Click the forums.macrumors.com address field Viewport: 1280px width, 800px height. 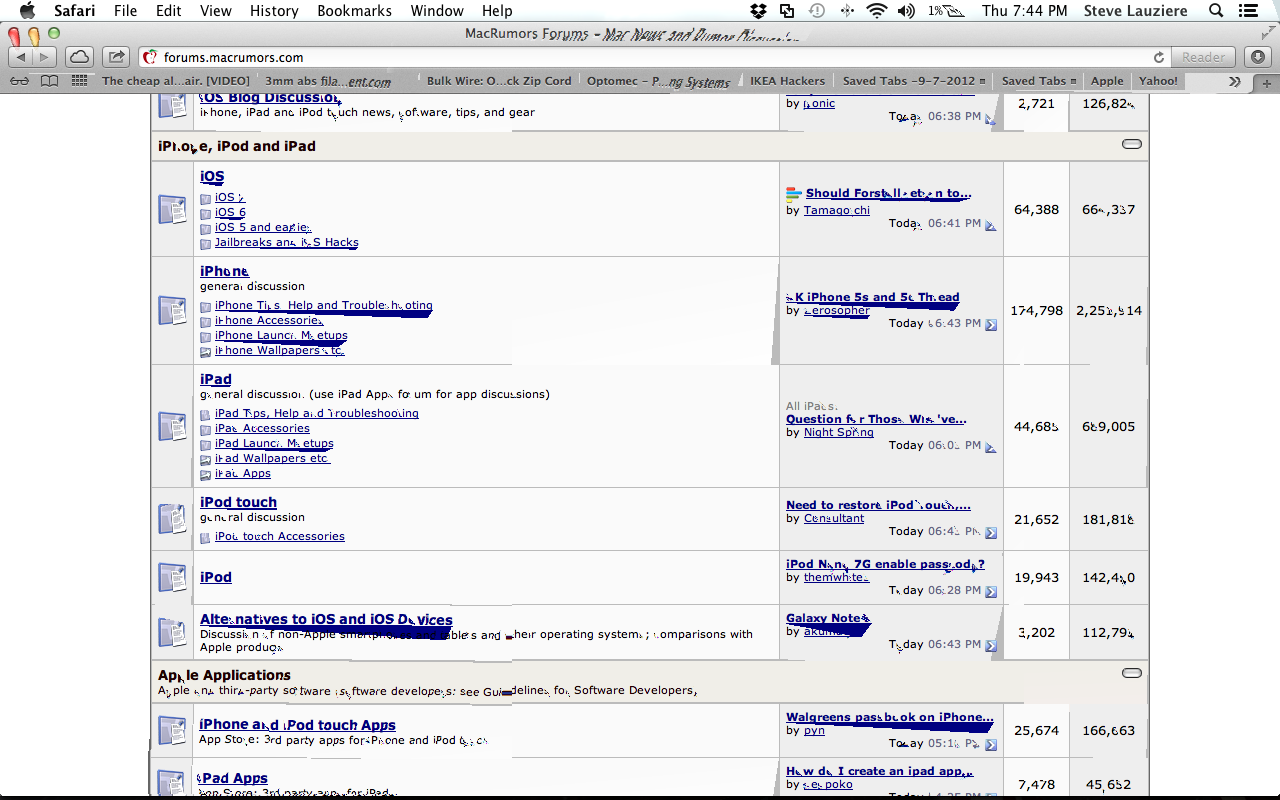point(650,58)
